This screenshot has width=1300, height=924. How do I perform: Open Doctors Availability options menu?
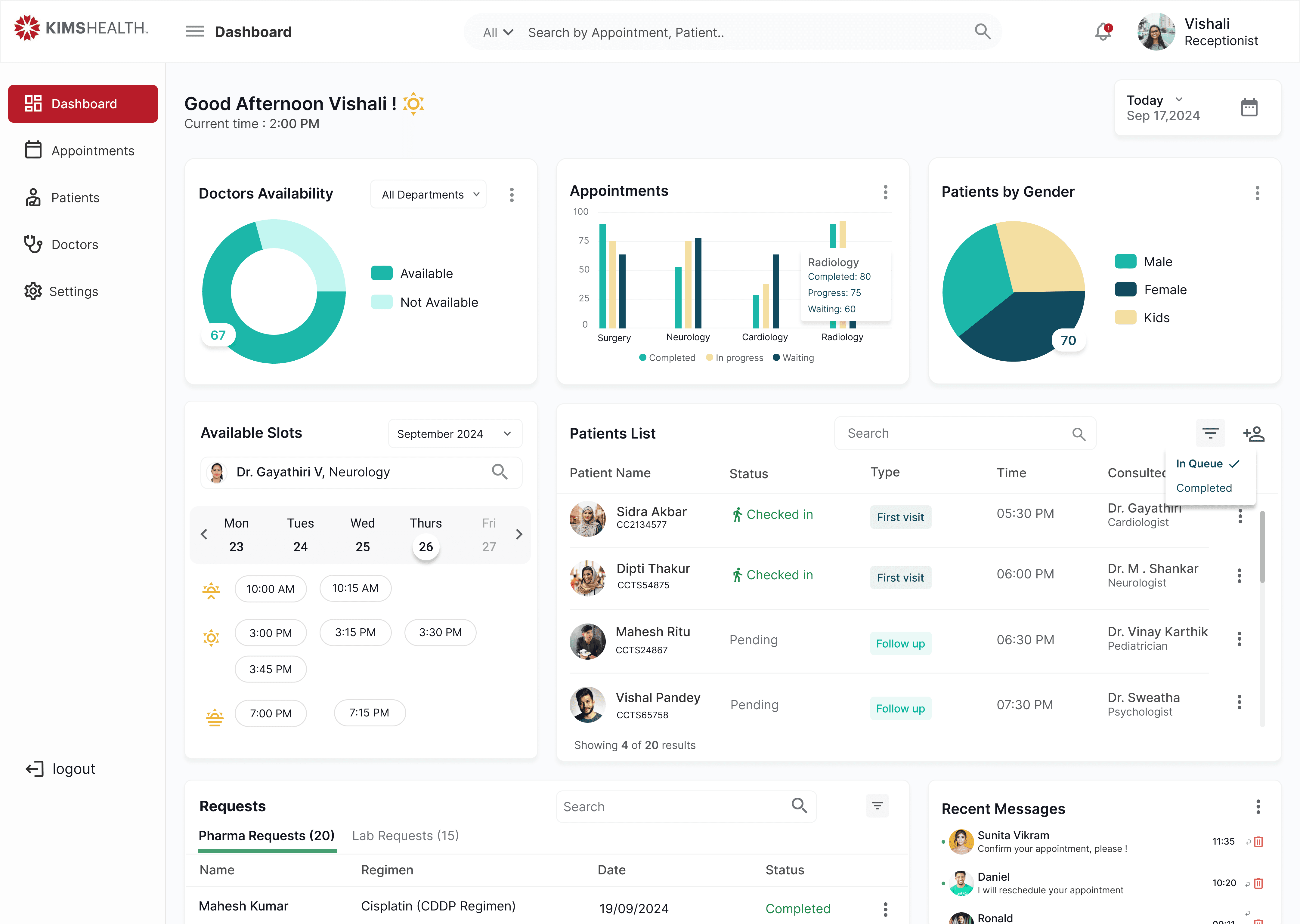[x=512, y=195]
